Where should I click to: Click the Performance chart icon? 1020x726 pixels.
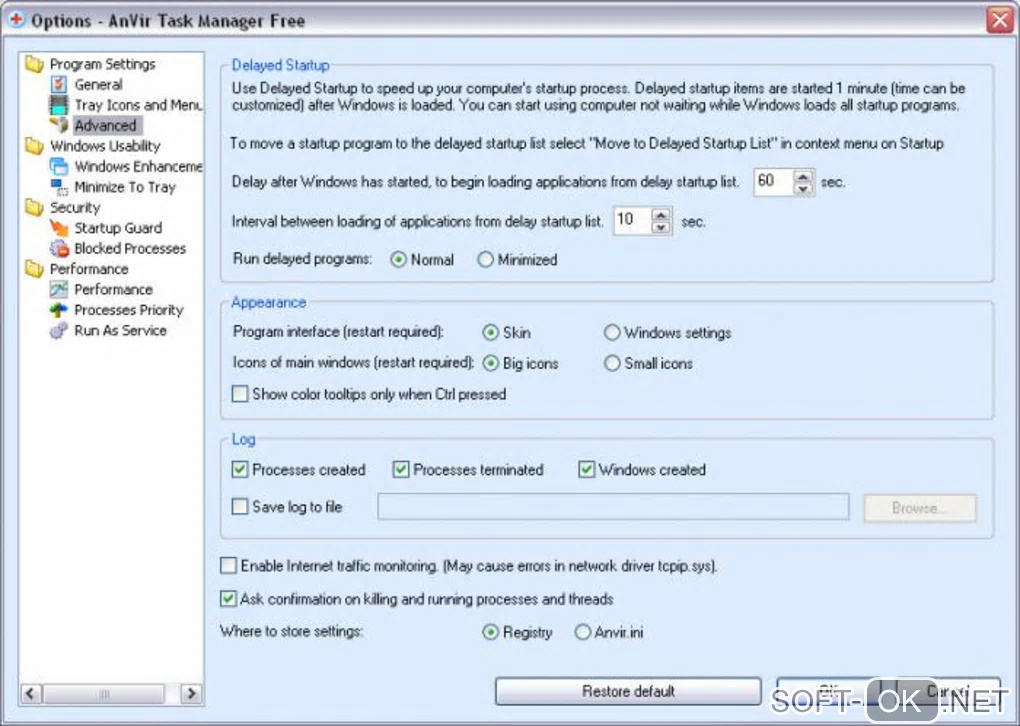coord(59,289)
